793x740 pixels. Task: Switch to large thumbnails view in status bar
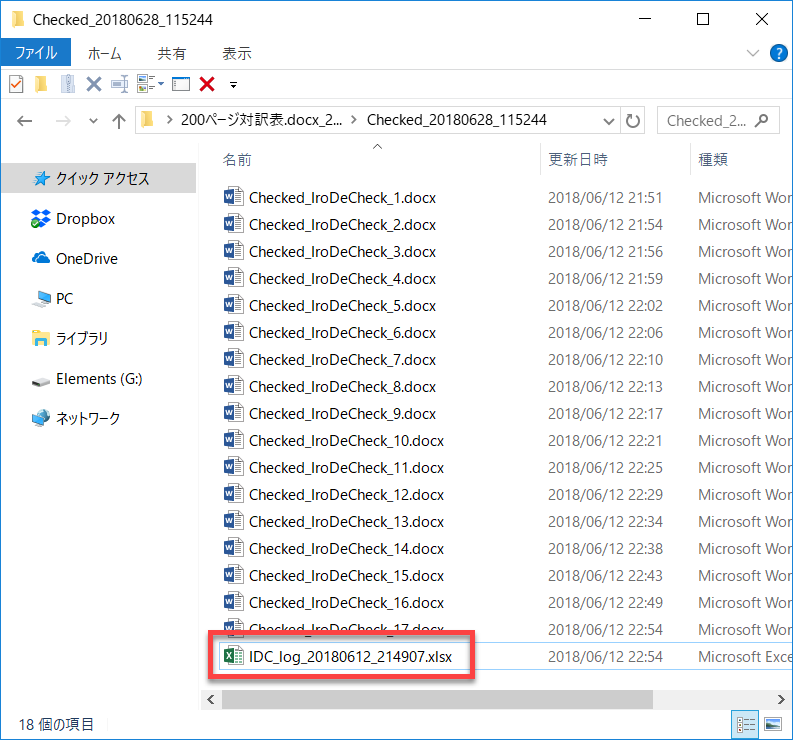(772, 724)
